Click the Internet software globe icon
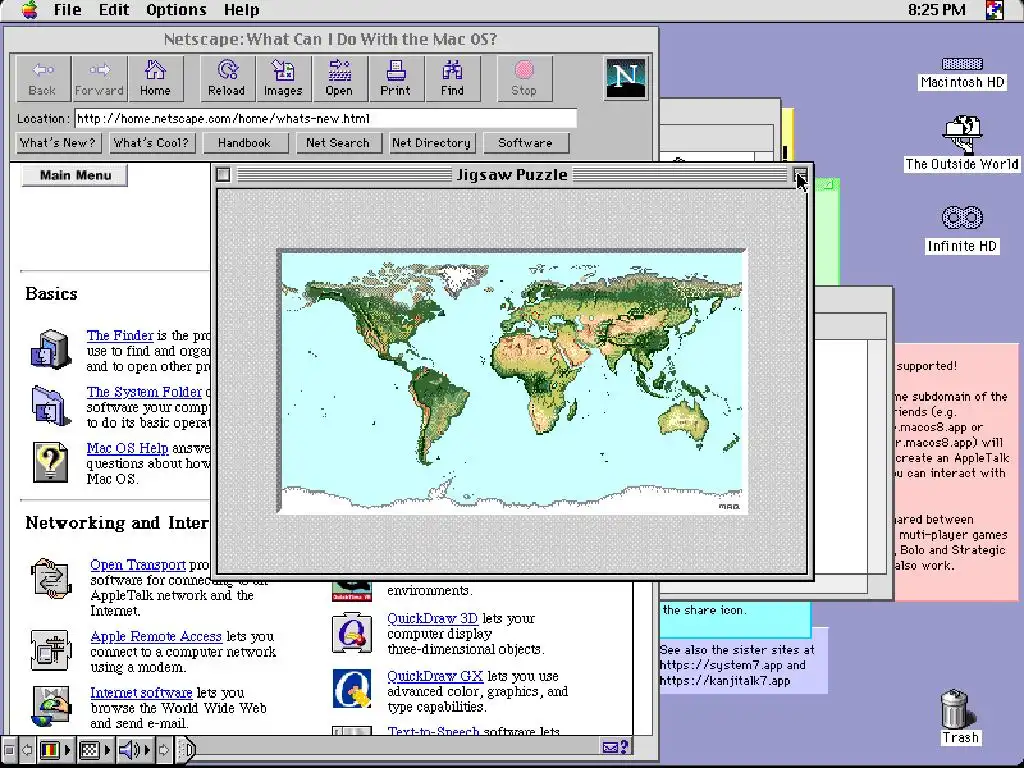The height and width of the screenshot is (768, 1024). (52, 706)
